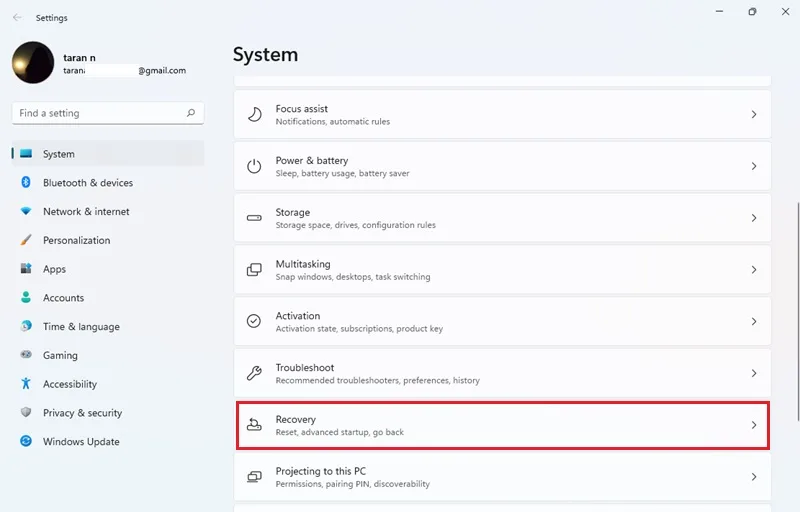
Task: Click the back arrow in title bar
Action: (17, 17)
